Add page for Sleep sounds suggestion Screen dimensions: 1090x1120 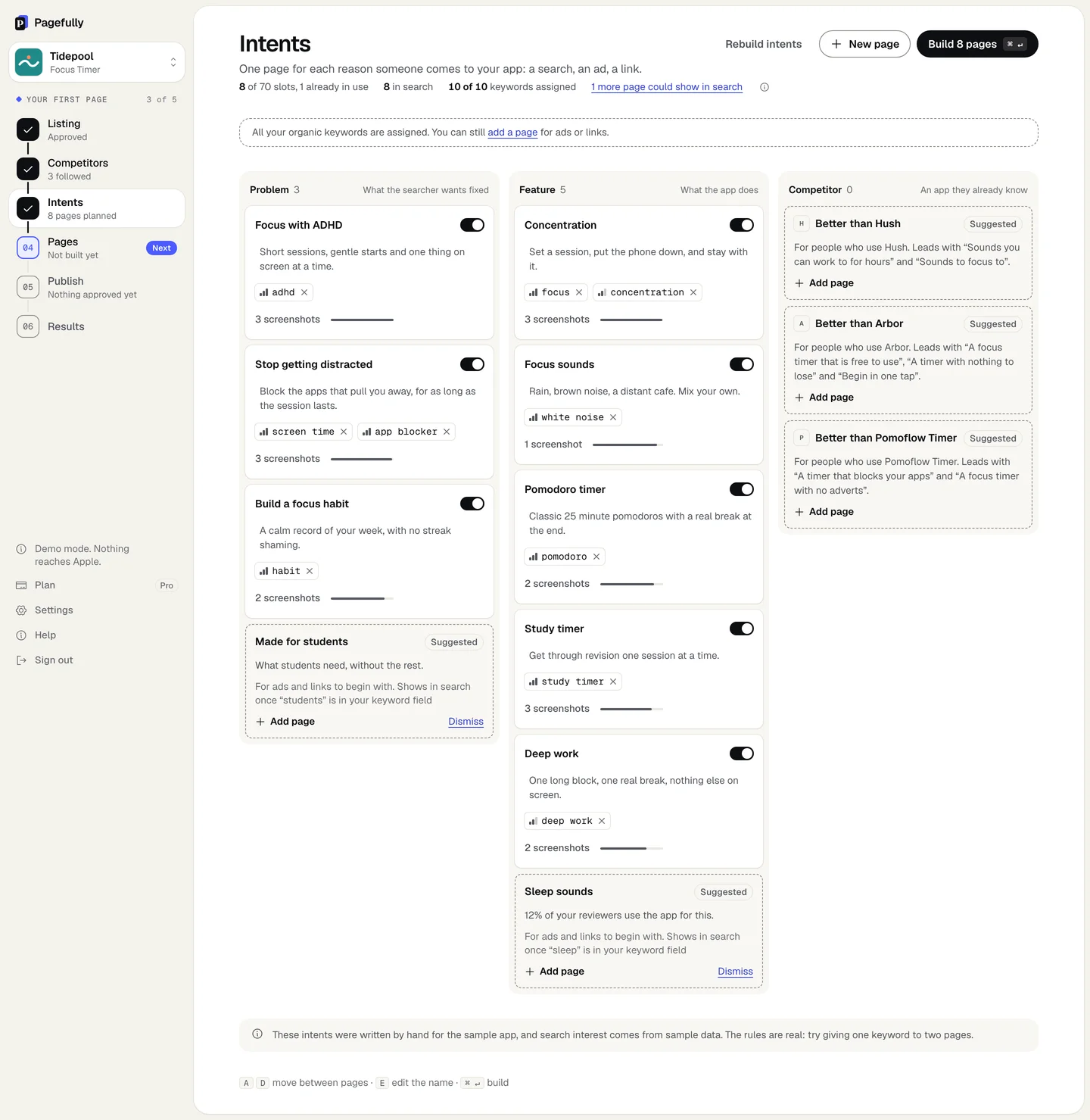point(555,972)
